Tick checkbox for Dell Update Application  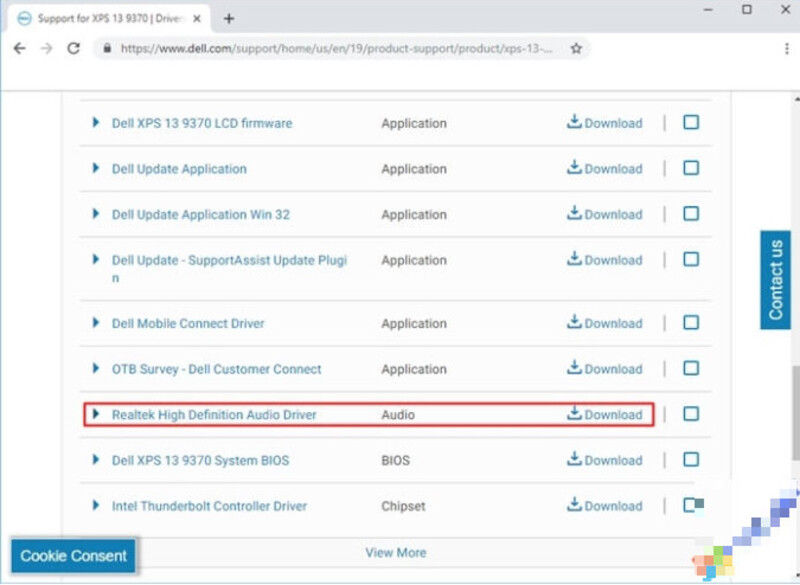point(691,168)
